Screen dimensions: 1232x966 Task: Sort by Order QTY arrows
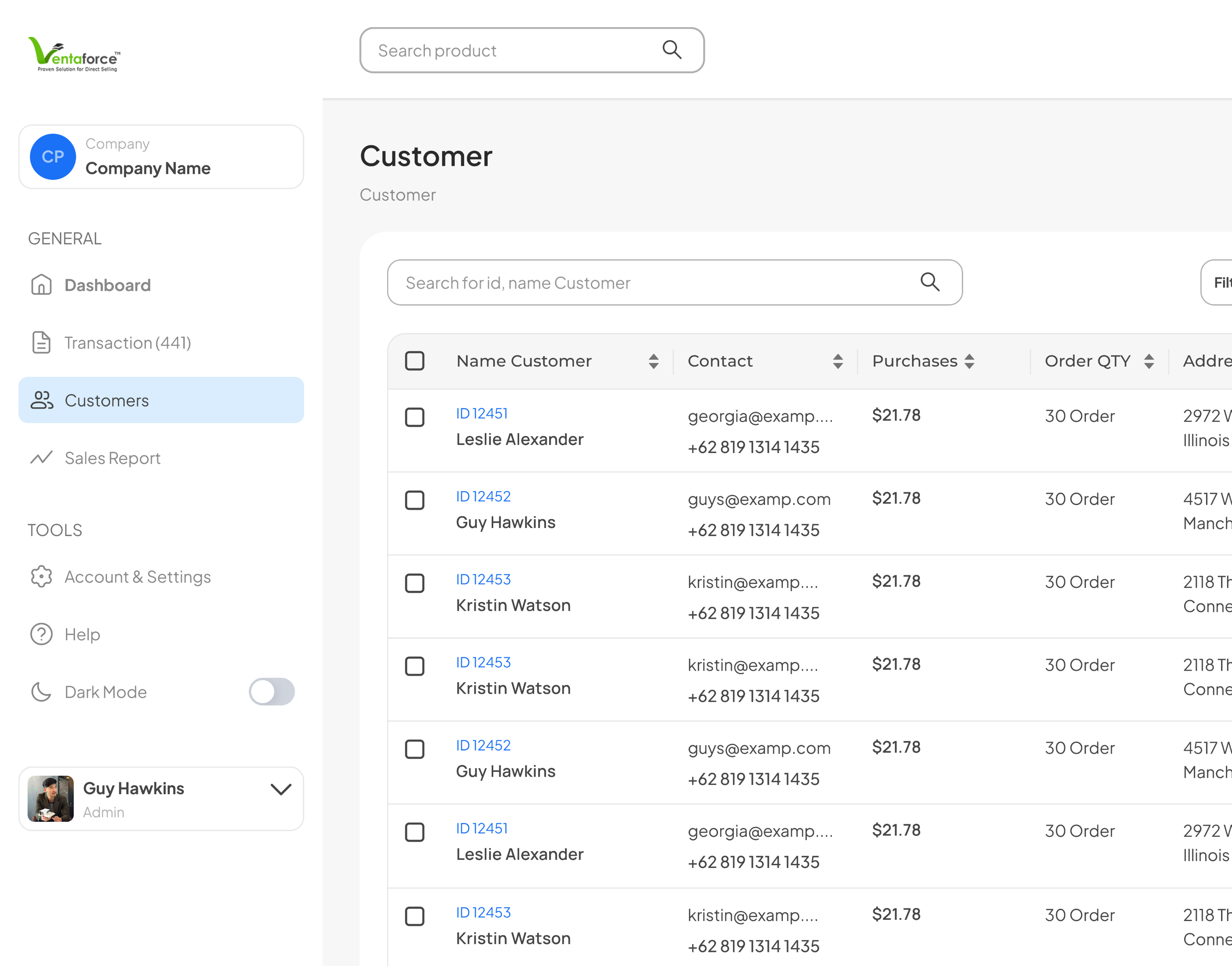(1149, 361)
